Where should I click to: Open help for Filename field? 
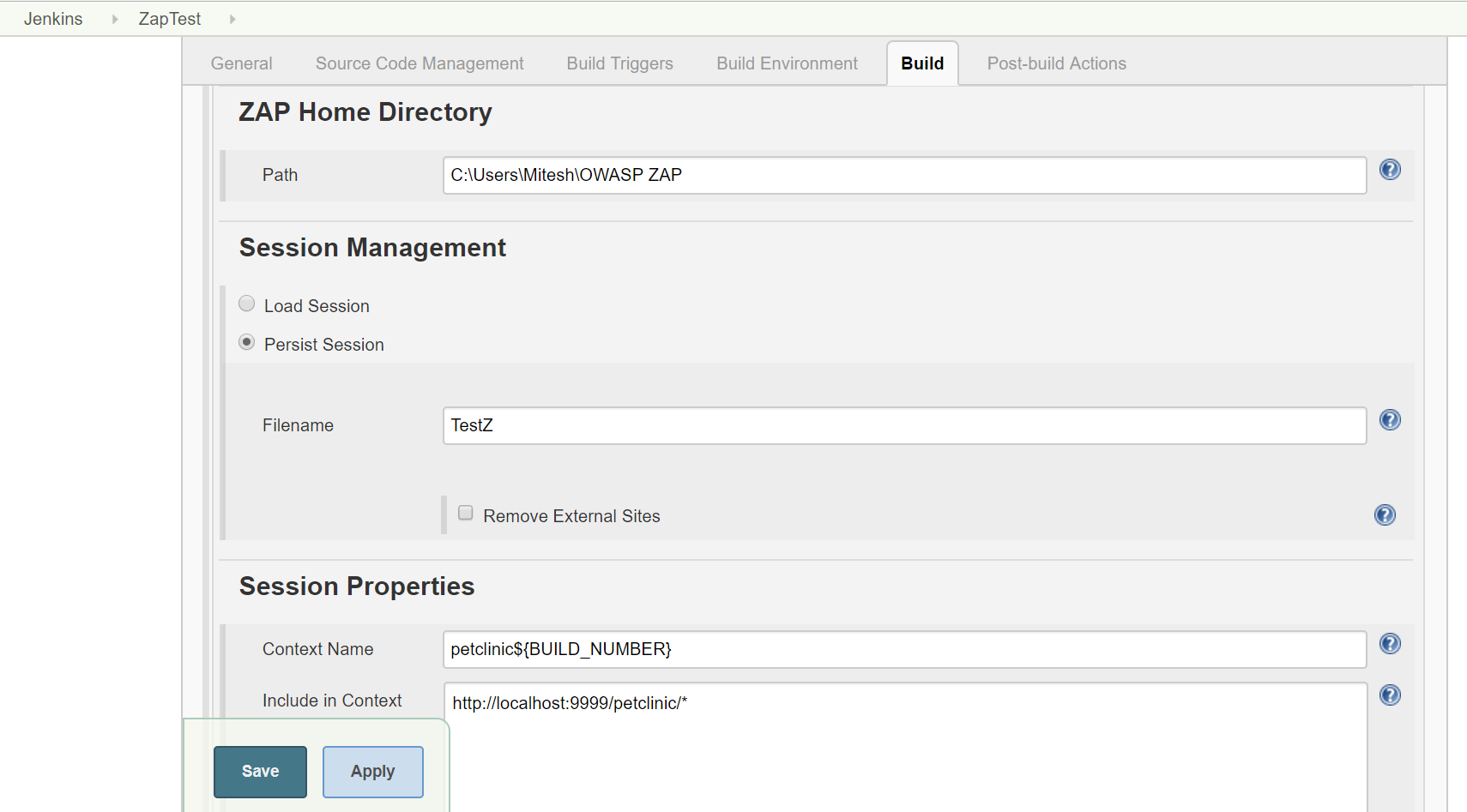1390,420
